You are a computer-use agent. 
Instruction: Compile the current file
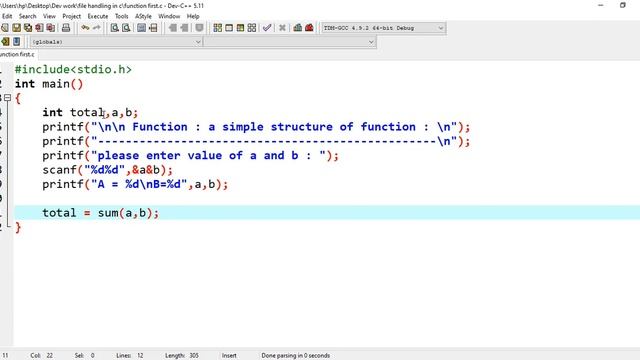(x=218, y=28)
